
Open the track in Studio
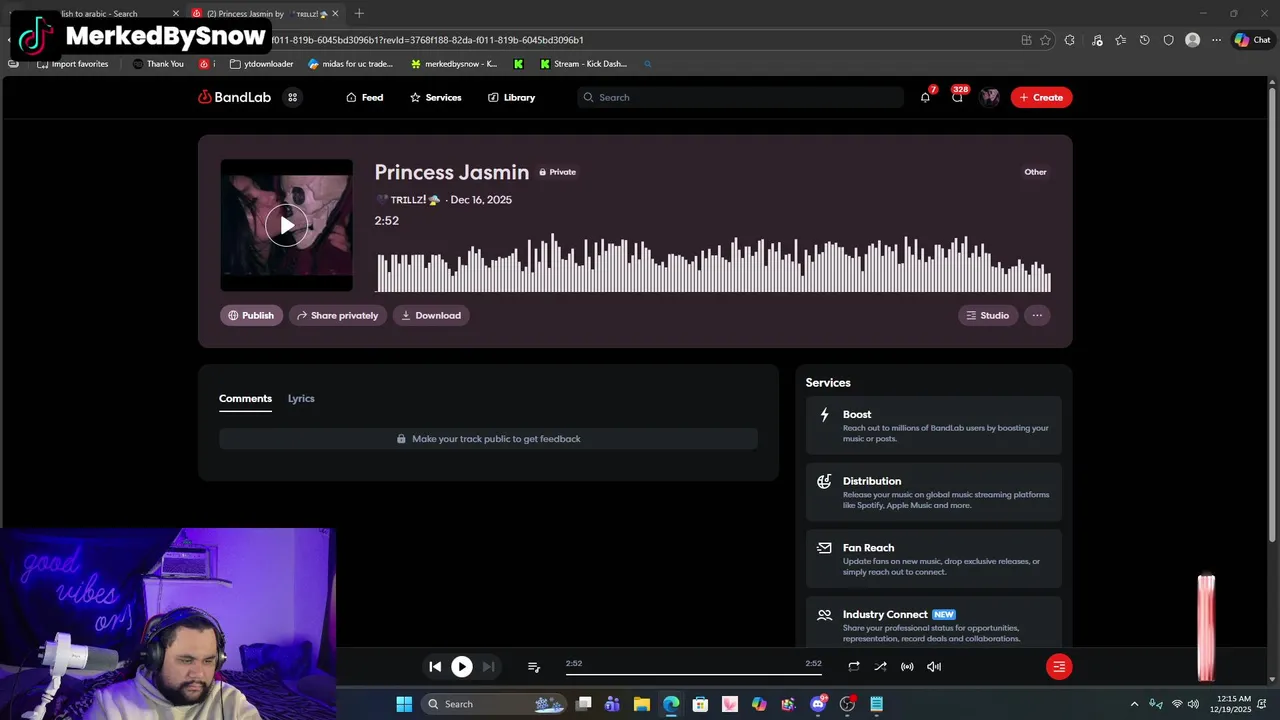click(988, 315)
